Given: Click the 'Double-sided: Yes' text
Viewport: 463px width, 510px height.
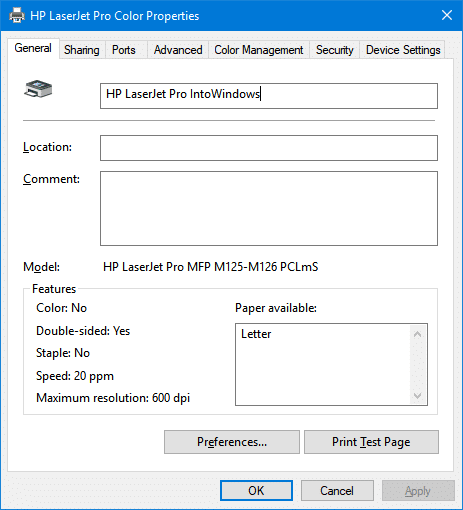Looking at the screenshot, I should click(83, 331).
